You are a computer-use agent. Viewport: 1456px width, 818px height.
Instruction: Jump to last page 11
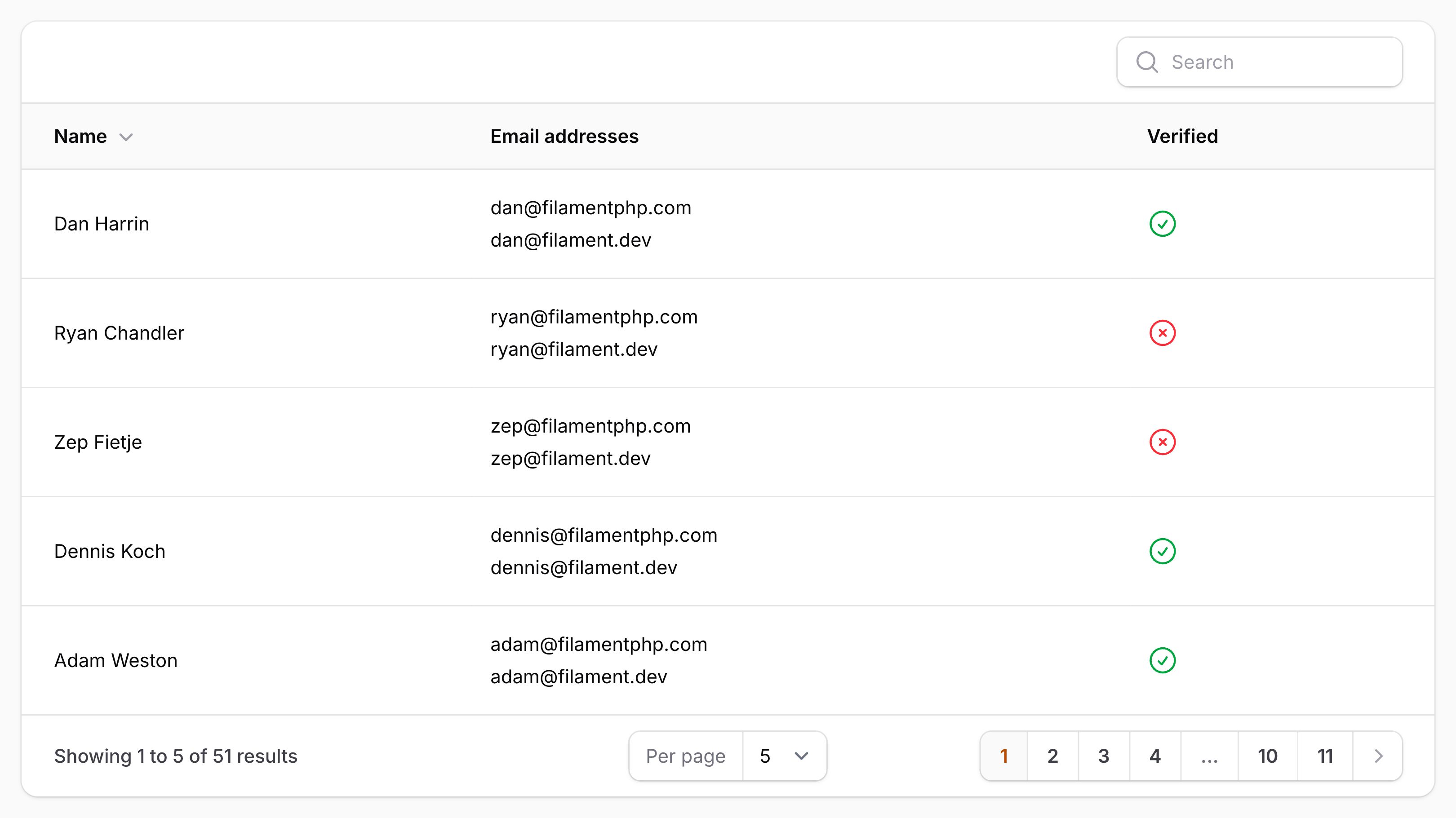click(x=1325, y=756)
